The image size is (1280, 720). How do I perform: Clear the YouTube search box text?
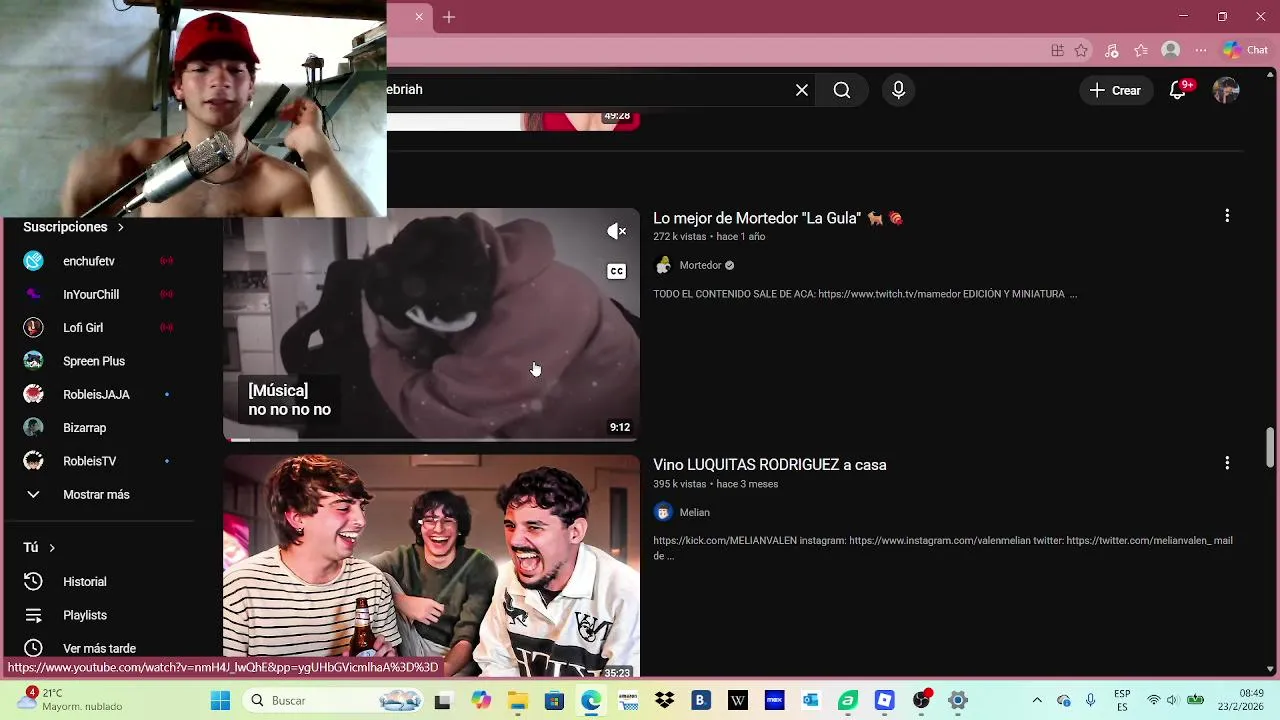[802, 90]
